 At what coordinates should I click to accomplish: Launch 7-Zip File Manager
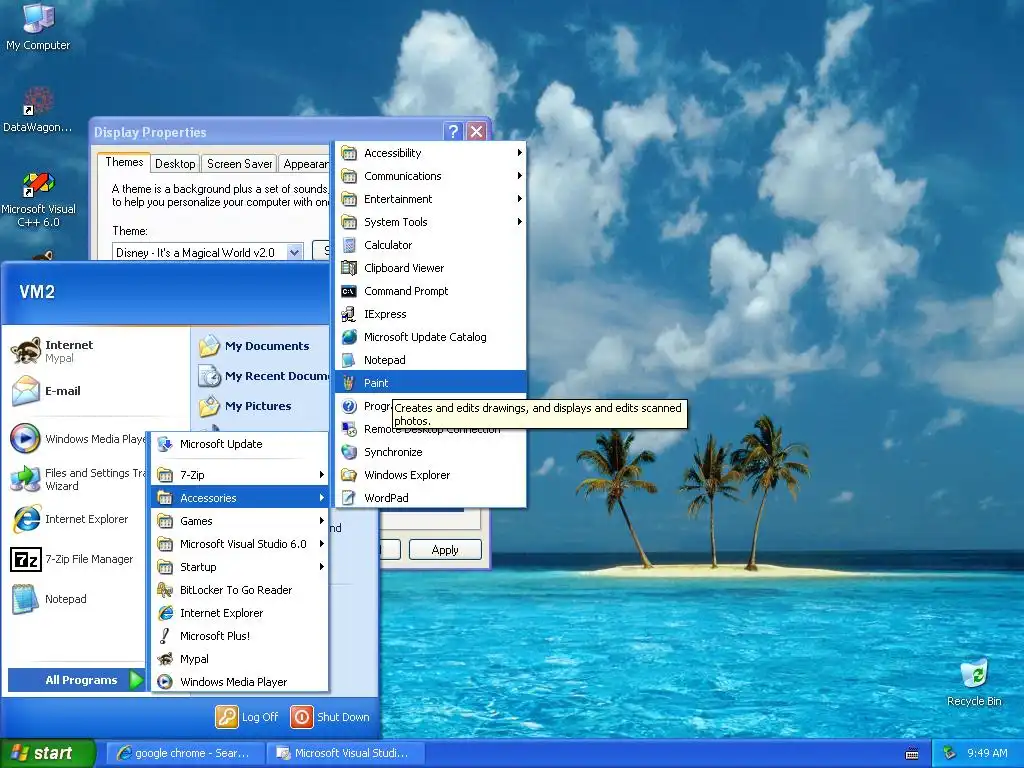[77, 559]
